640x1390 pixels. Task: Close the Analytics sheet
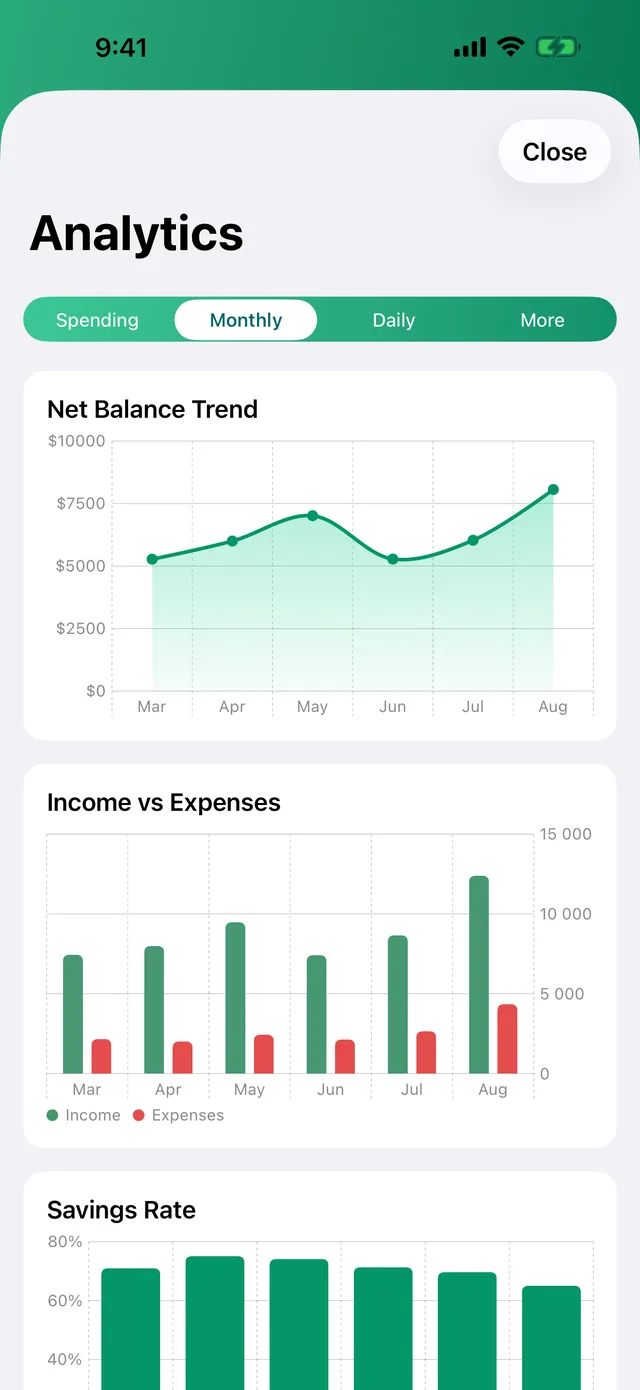pyautogui.click(x=555, y=152)
